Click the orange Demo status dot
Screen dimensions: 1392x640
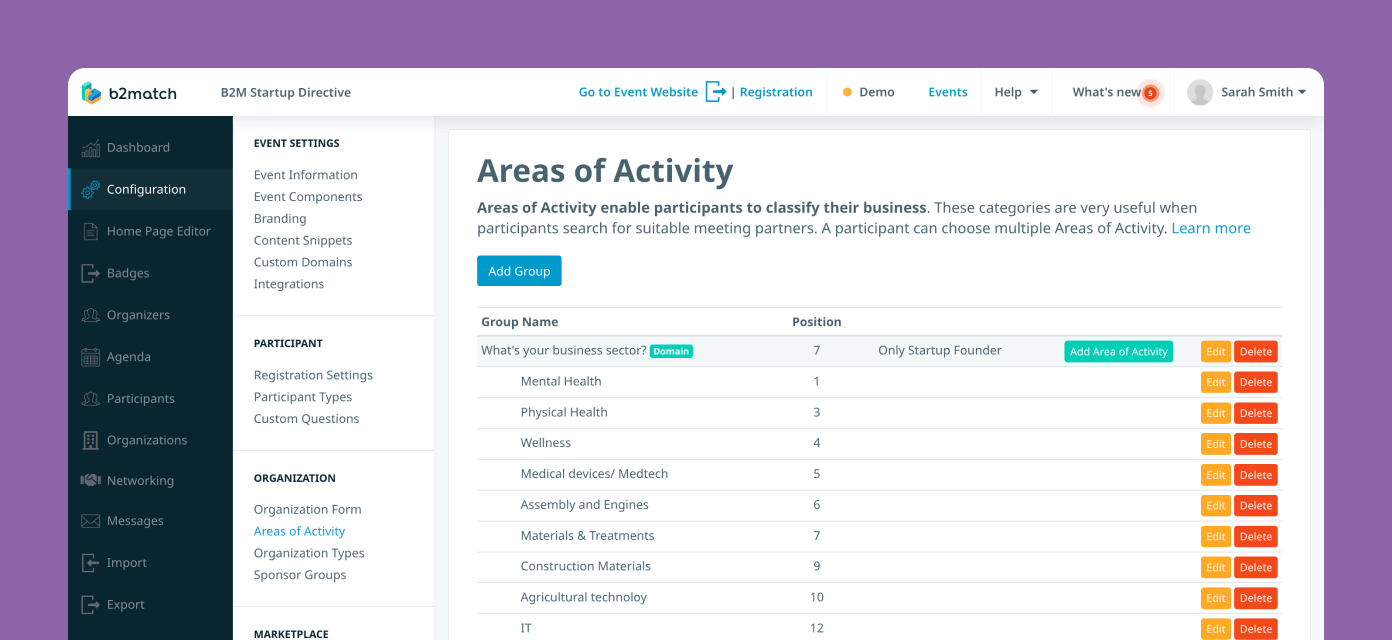[x=847, y=92]
